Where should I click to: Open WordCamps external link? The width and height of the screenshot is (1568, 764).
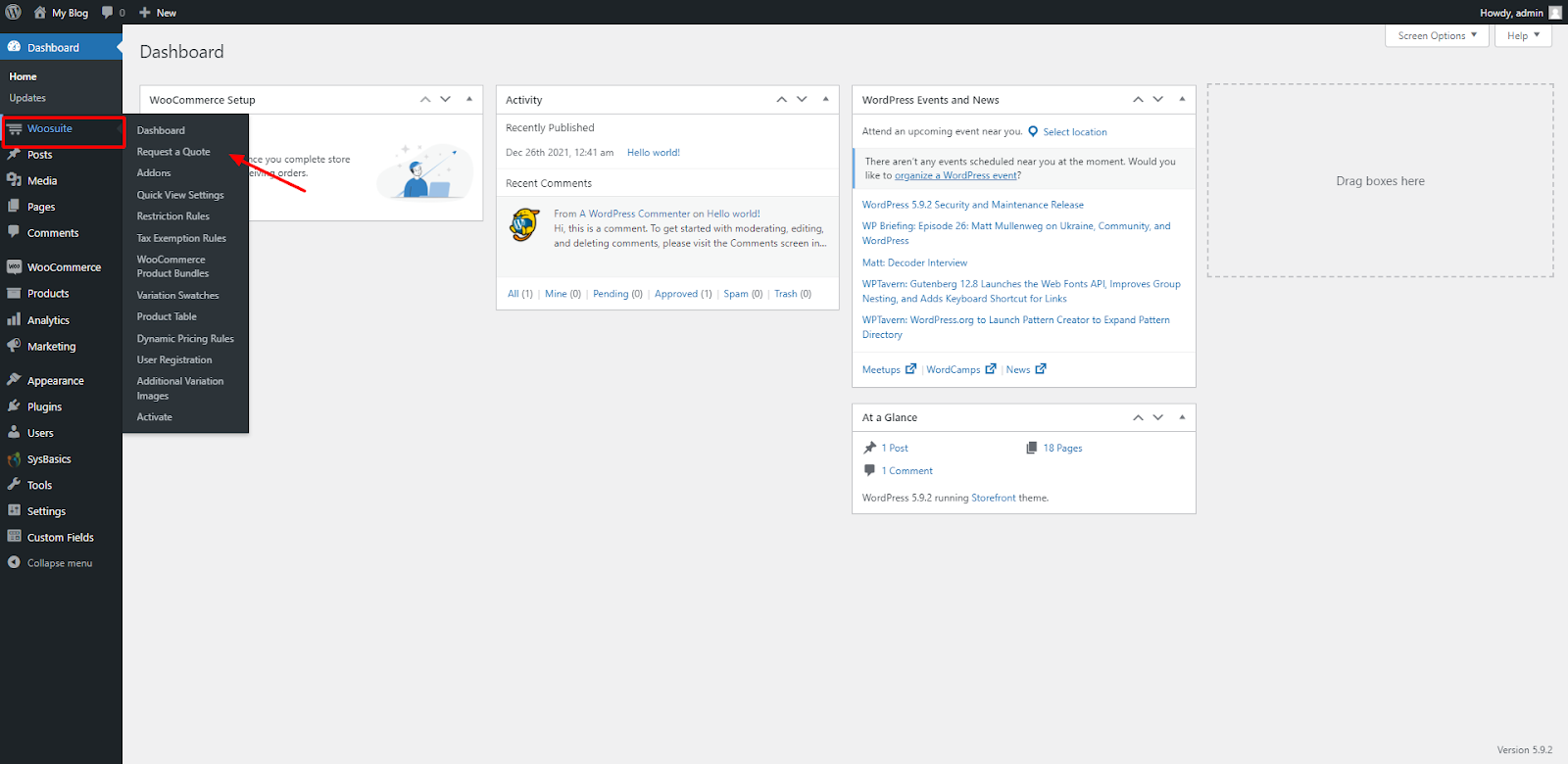(x=961, y=369)
